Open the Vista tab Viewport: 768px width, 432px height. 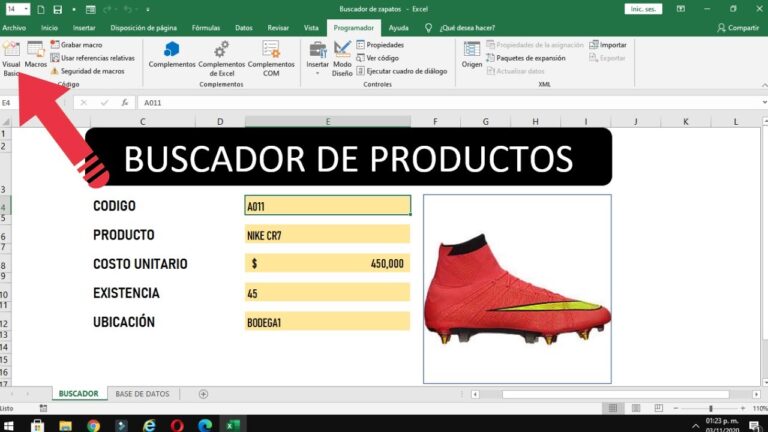(x=311, y=28)
